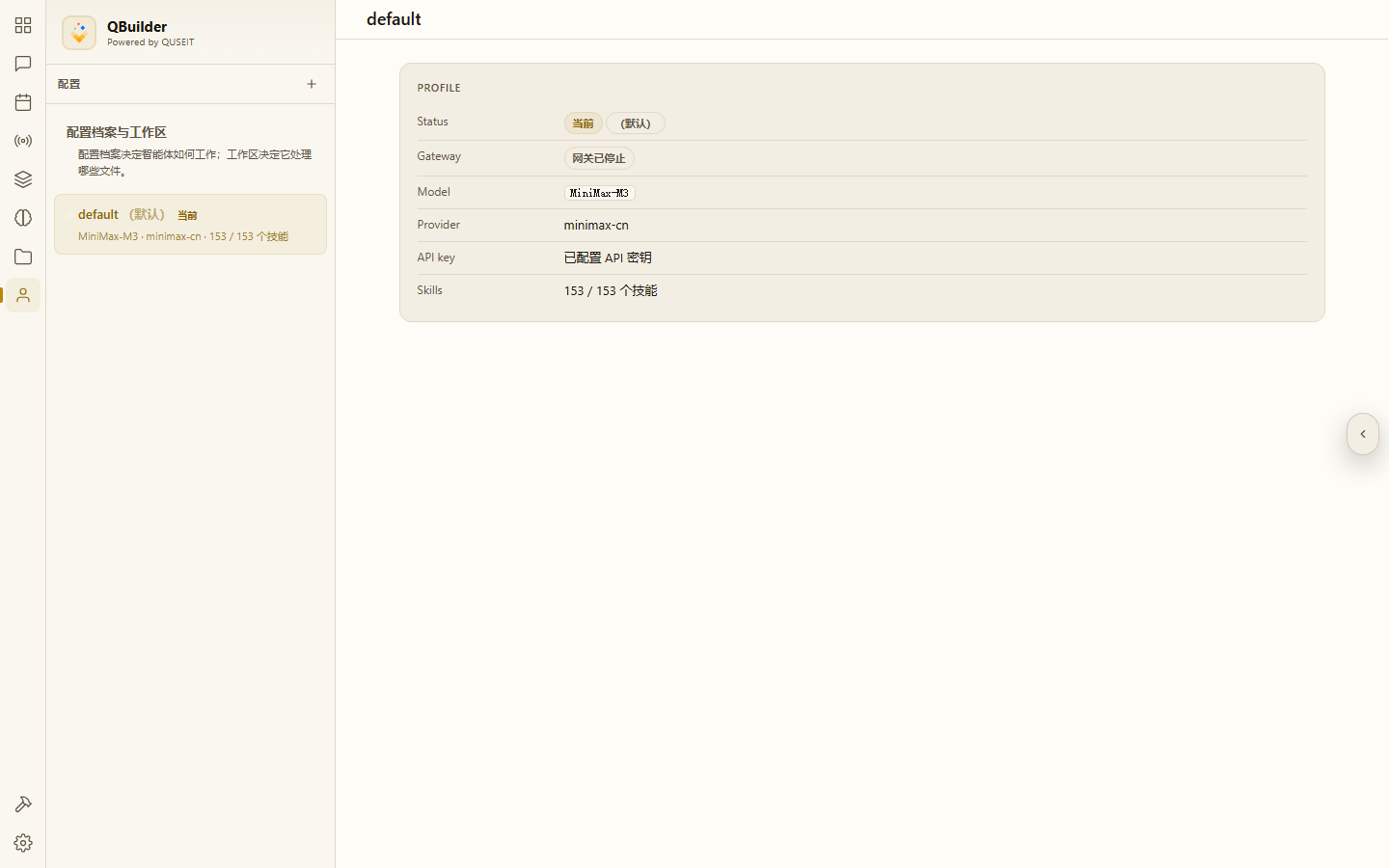Click the MiniMax-M3 model tag

coord(599,193)
